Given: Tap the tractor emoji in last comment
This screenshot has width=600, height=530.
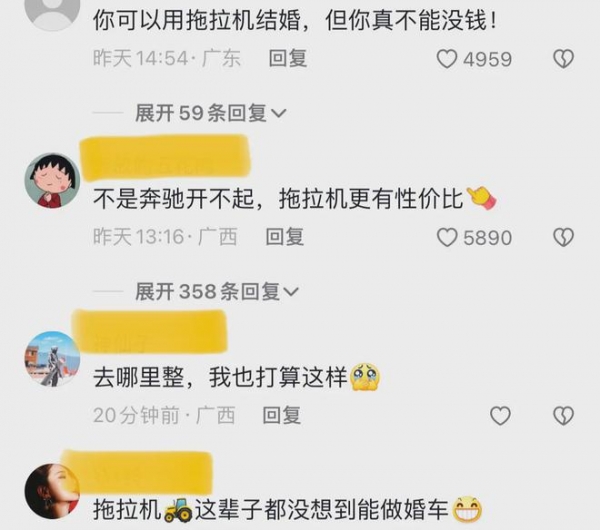Looking at the screenshot, I should pyautogui.click(x=178, y=510).
